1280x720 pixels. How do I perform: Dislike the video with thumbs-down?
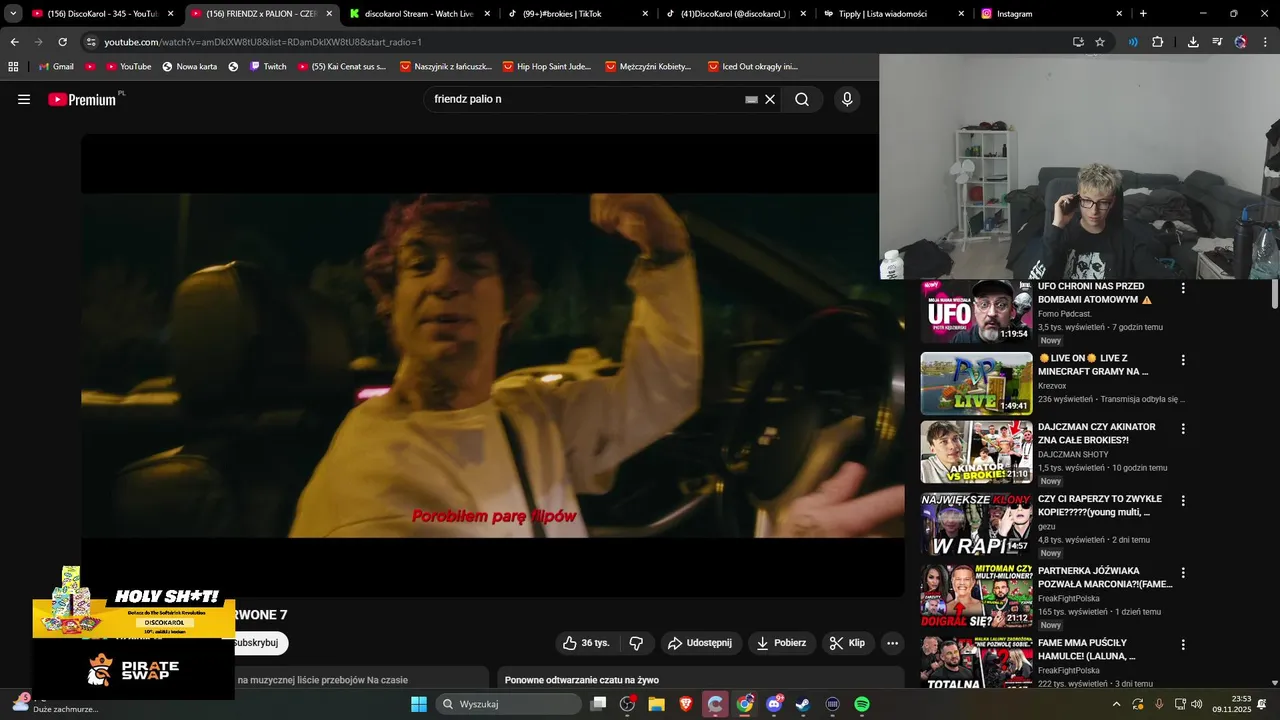point(636,643)
